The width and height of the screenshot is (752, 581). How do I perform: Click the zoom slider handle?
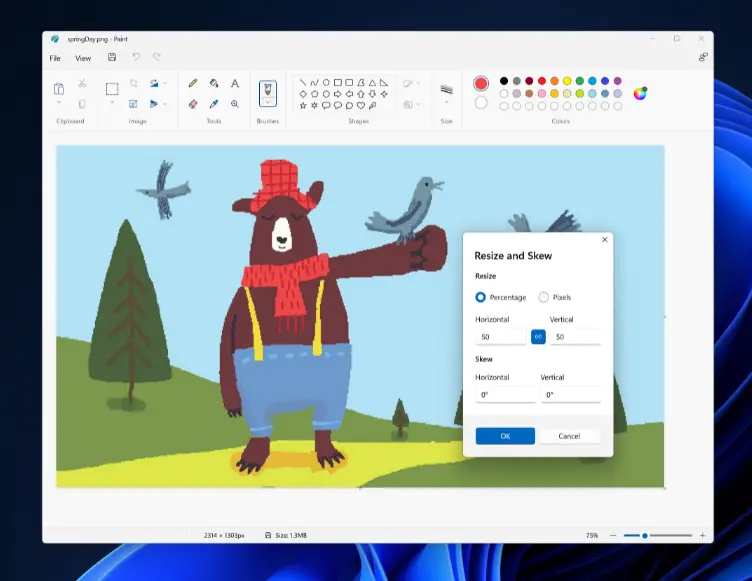[645, 535]
